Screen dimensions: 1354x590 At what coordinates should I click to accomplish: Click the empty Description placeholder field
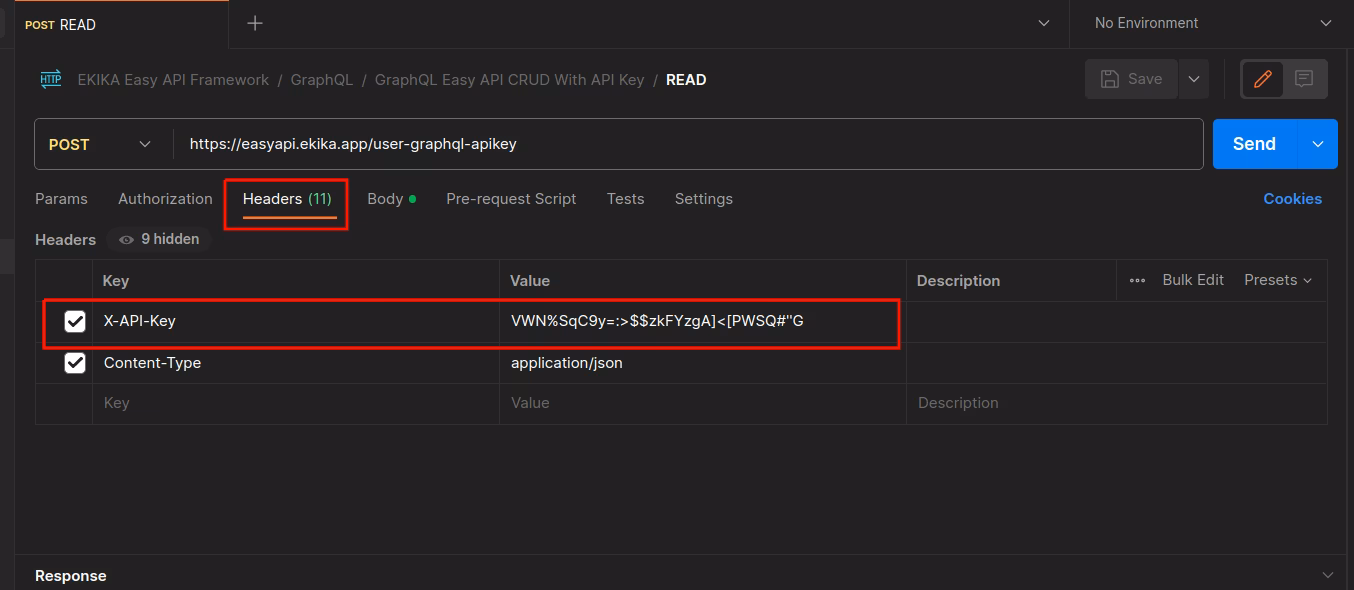1117,403
